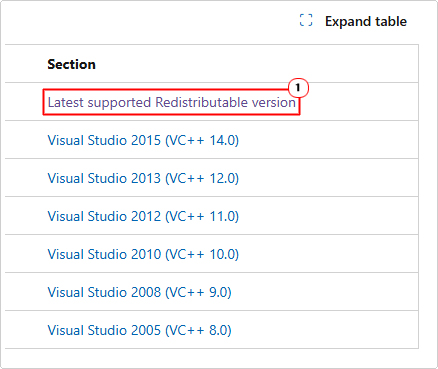Follow Visual Studio 2010 (VC++ 10.0) link

143,254
